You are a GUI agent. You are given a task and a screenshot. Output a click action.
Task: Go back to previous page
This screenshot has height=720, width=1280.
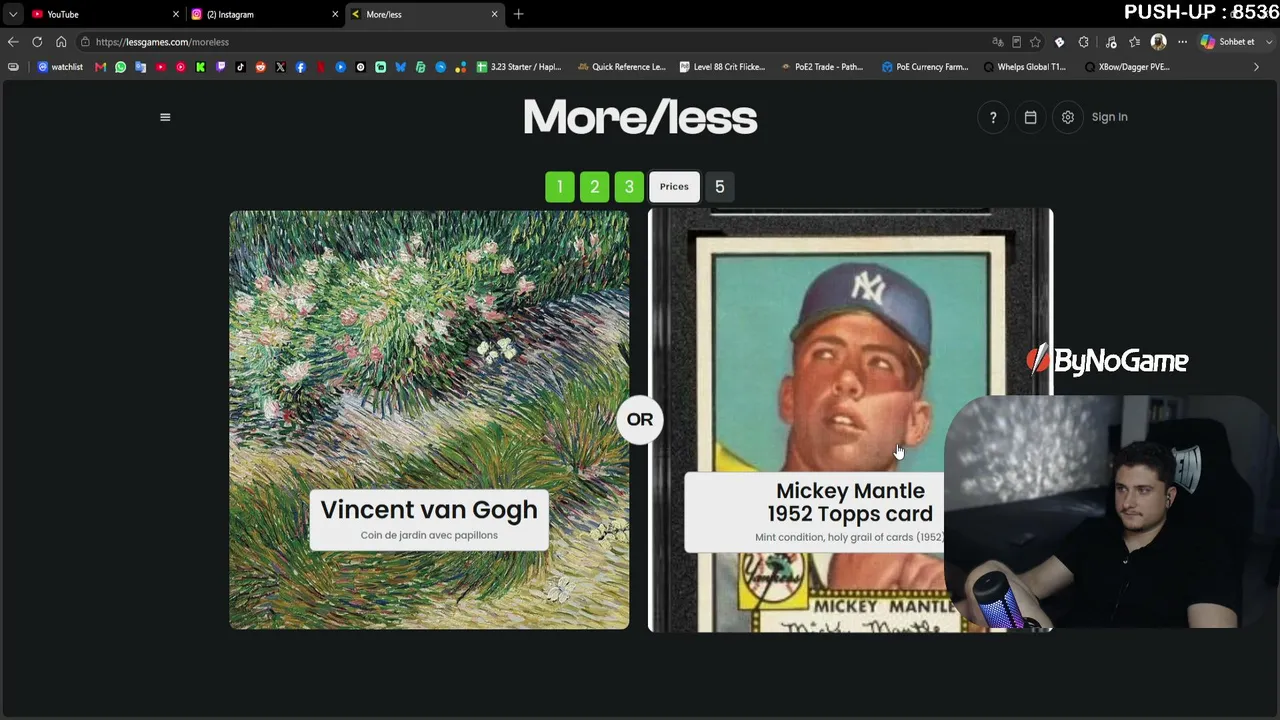[x=13, y=42]
